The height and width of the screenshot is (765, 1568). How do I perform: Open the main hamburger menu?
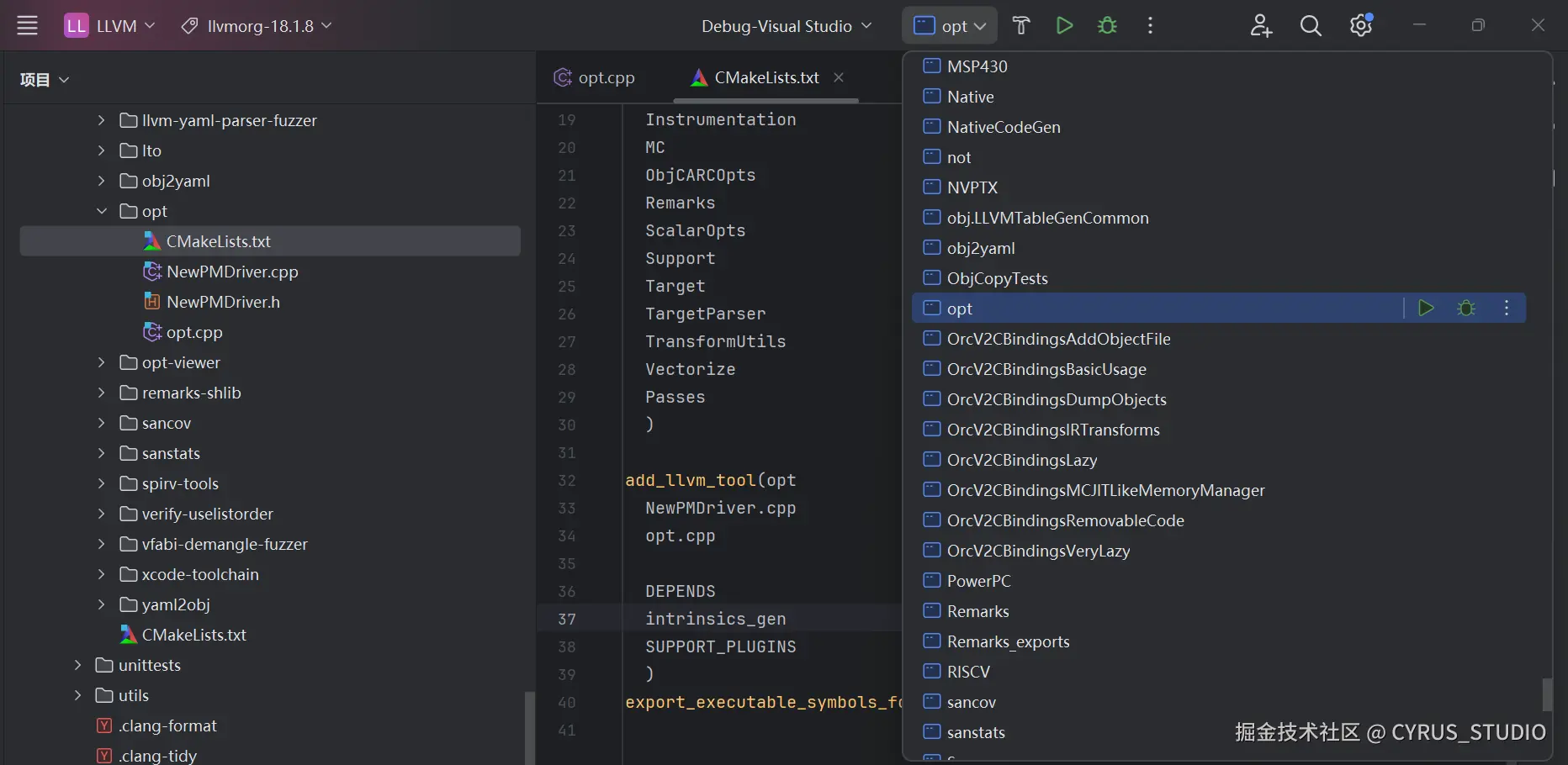pos(28,26)
